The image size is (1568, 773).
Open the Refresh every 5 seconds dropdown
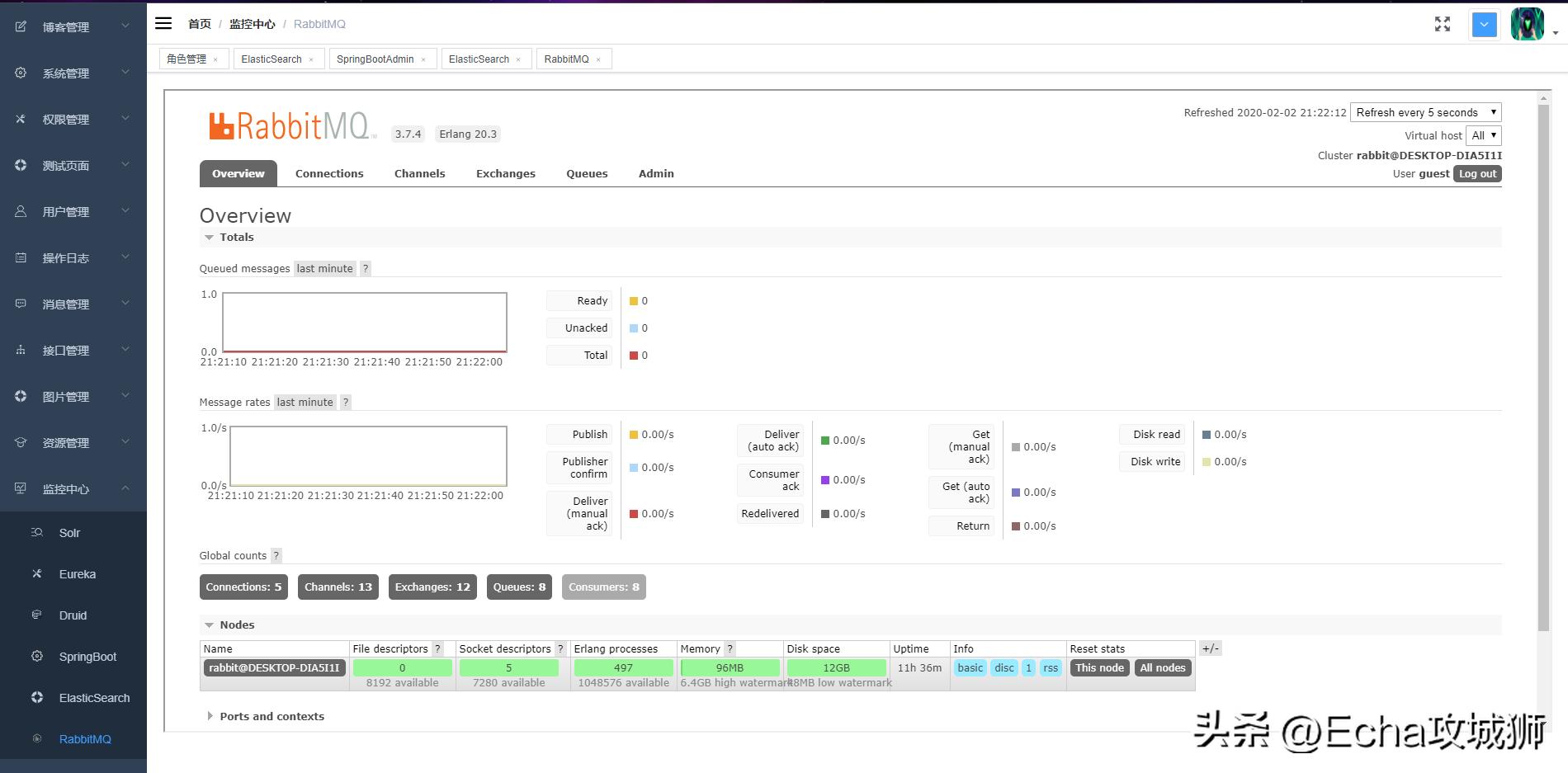1425,112
